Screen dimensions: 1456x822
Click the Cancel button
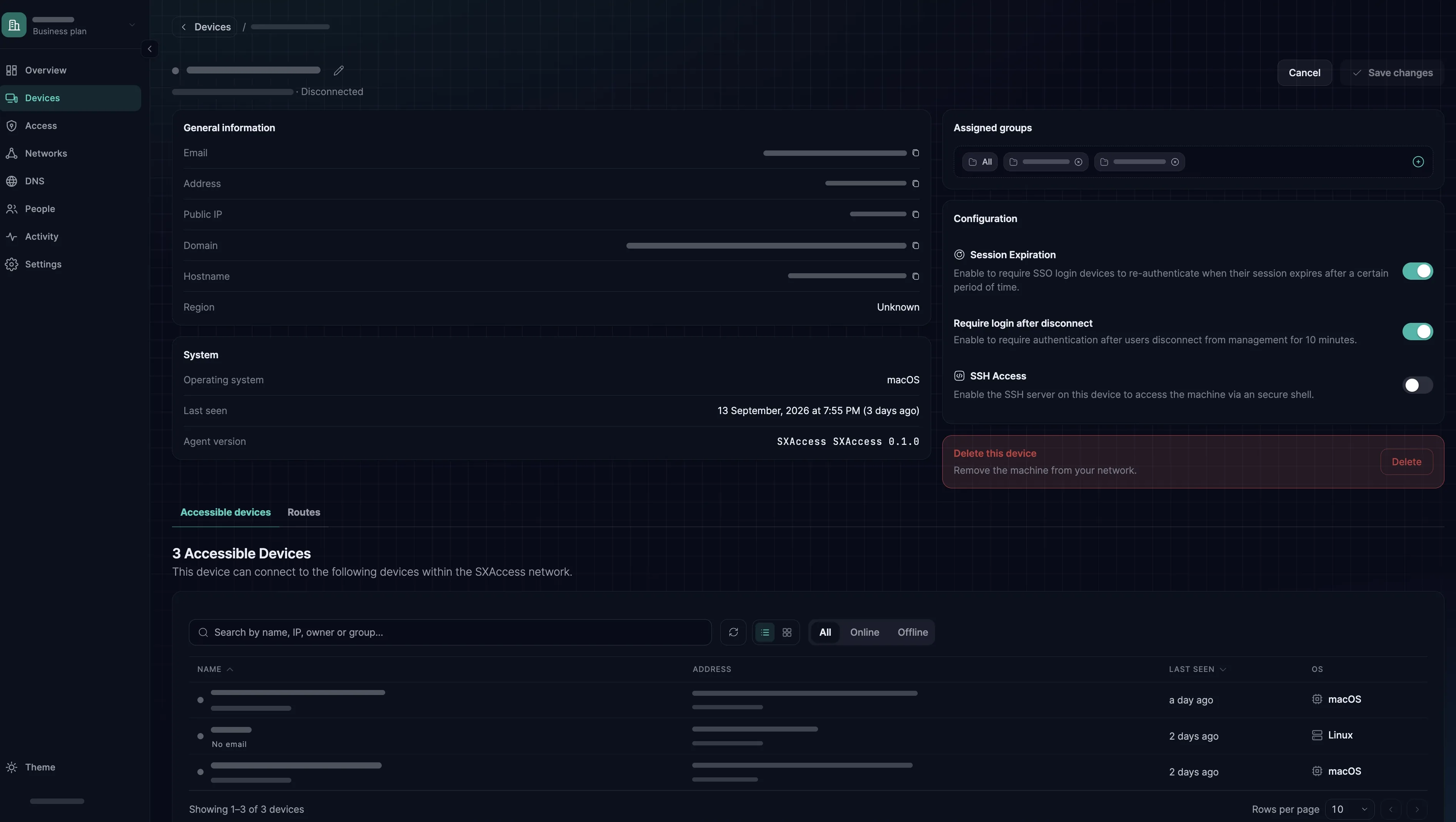coord(1304,73)
